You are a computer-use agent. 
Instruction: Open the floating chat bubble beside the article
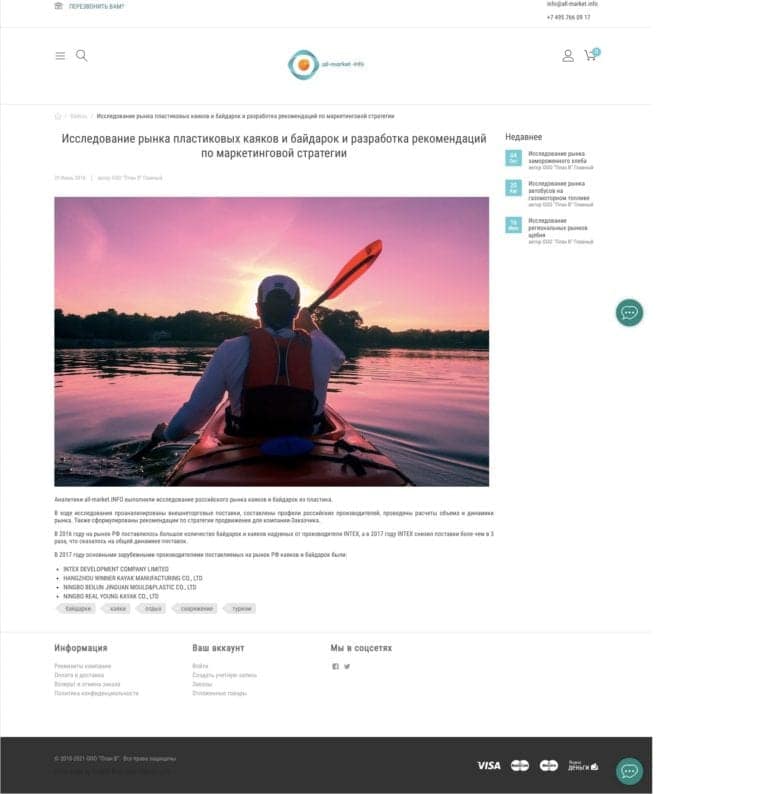tap(629, 313)
